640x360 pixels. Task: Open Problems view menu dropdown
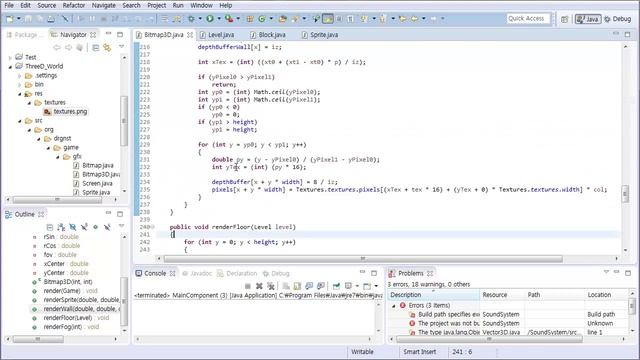tap(606, 273)
